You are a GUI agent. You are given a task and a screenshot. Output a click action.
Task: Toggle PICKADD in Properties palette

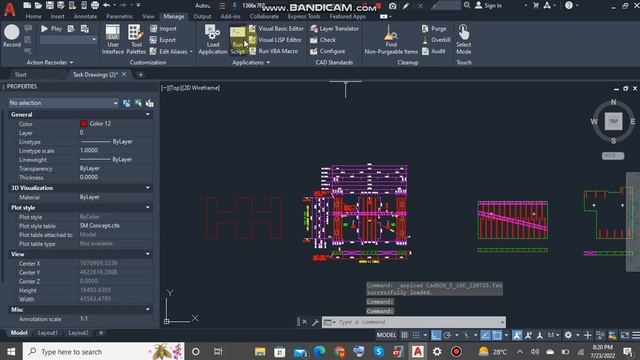[127, 103]
